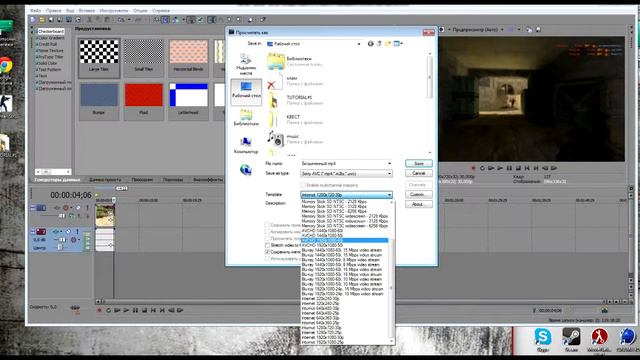640x360 pixels.
Task: Switch to Проводник tab
Action: point(142,180)
